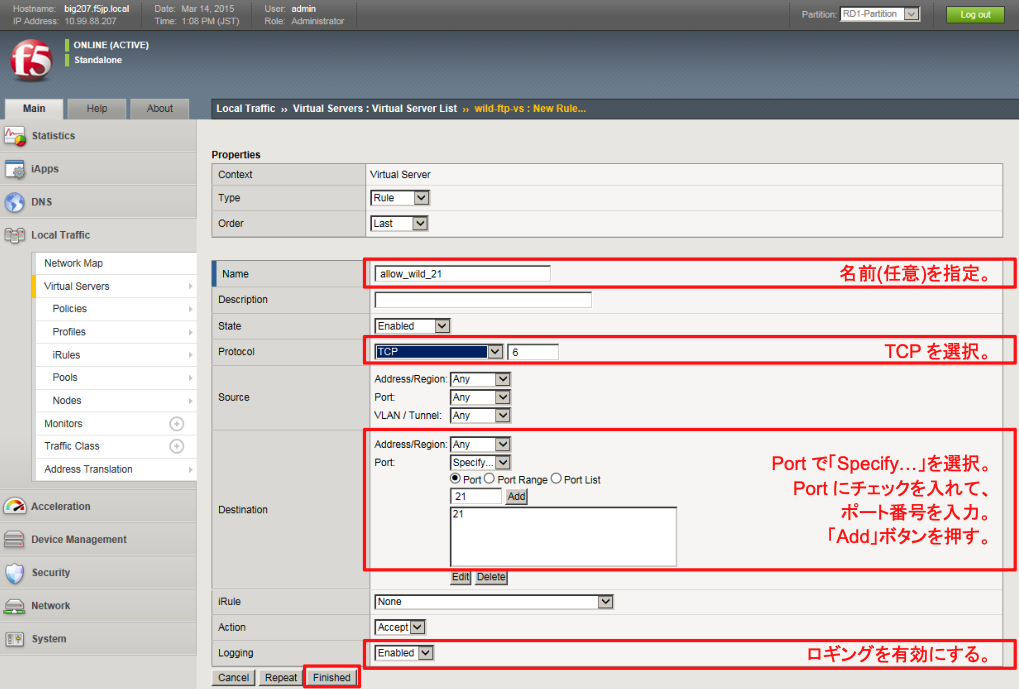Open the Protocol dropdown showing TCP
Screen dimensions: 1019x689
pyautogui.click(x=439, y=352)
